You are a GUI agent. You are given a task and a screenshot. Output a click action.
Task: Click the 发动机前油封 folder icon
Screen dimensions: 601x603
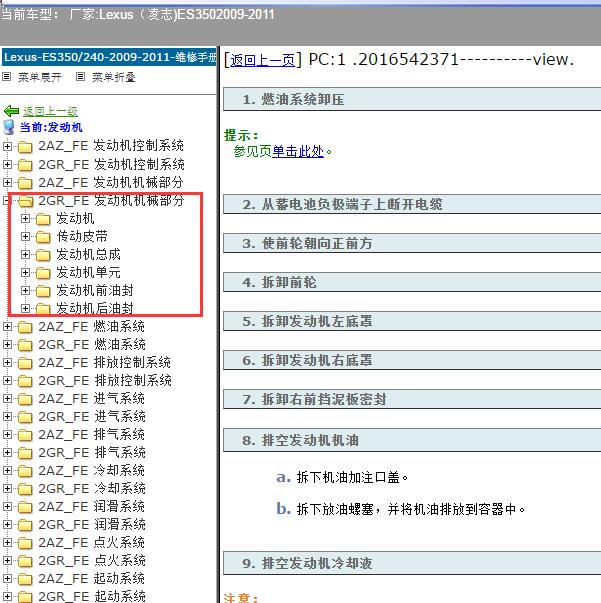(x=43, y=291)
